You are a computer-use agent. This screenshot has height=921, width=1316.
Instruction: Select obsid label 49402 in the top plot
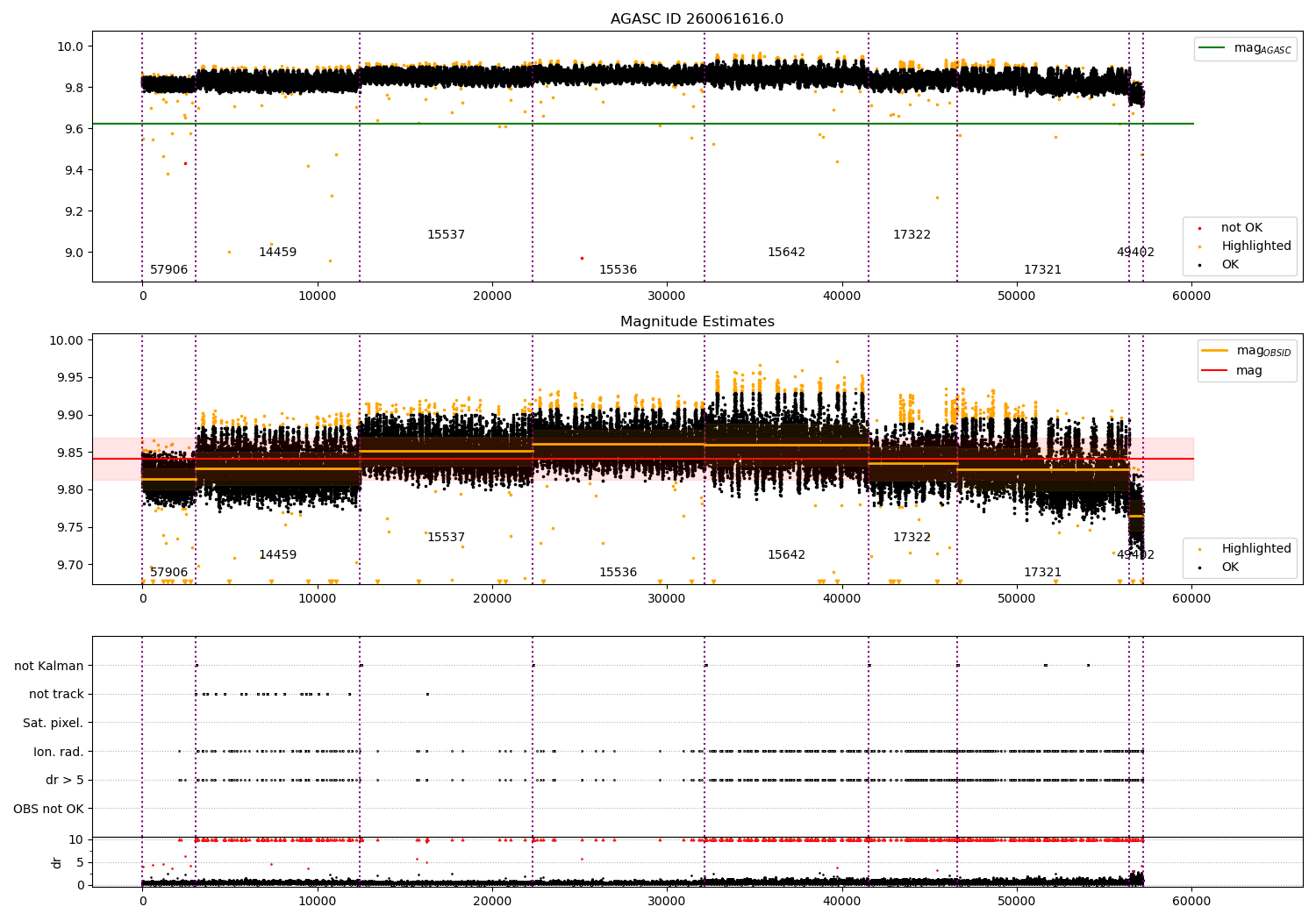point(1135,253)
